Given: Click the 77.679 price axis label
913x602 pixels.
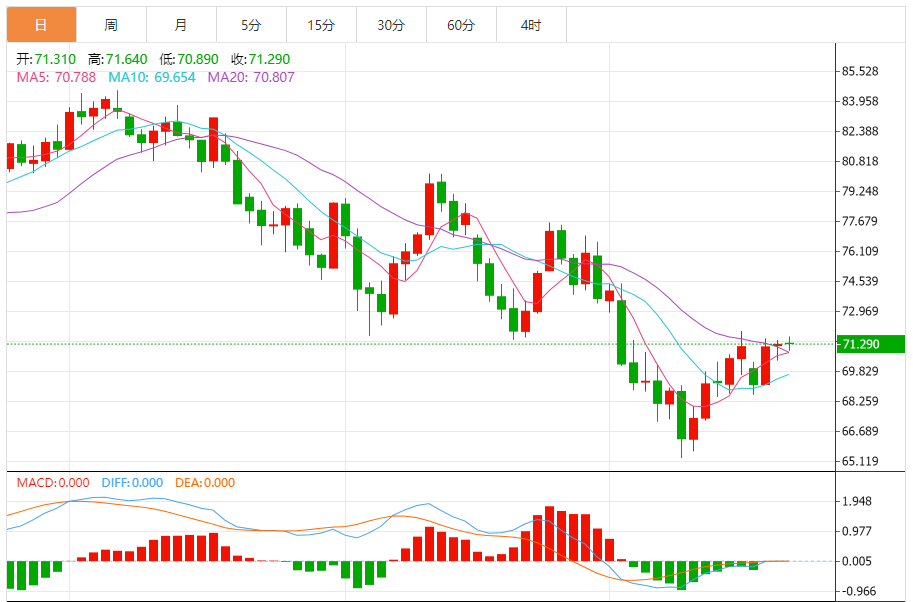Looking at the screenshot, I should click(x=860, y=221).
